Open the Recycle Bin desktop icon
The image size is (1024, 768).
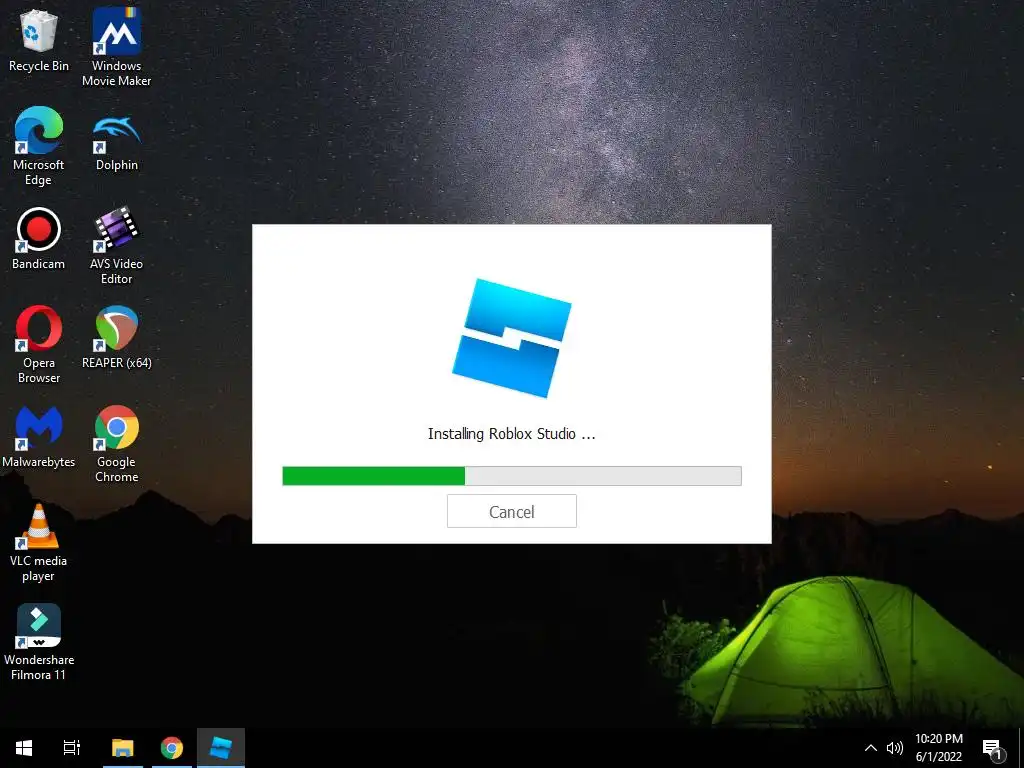(x=39, y=40)
